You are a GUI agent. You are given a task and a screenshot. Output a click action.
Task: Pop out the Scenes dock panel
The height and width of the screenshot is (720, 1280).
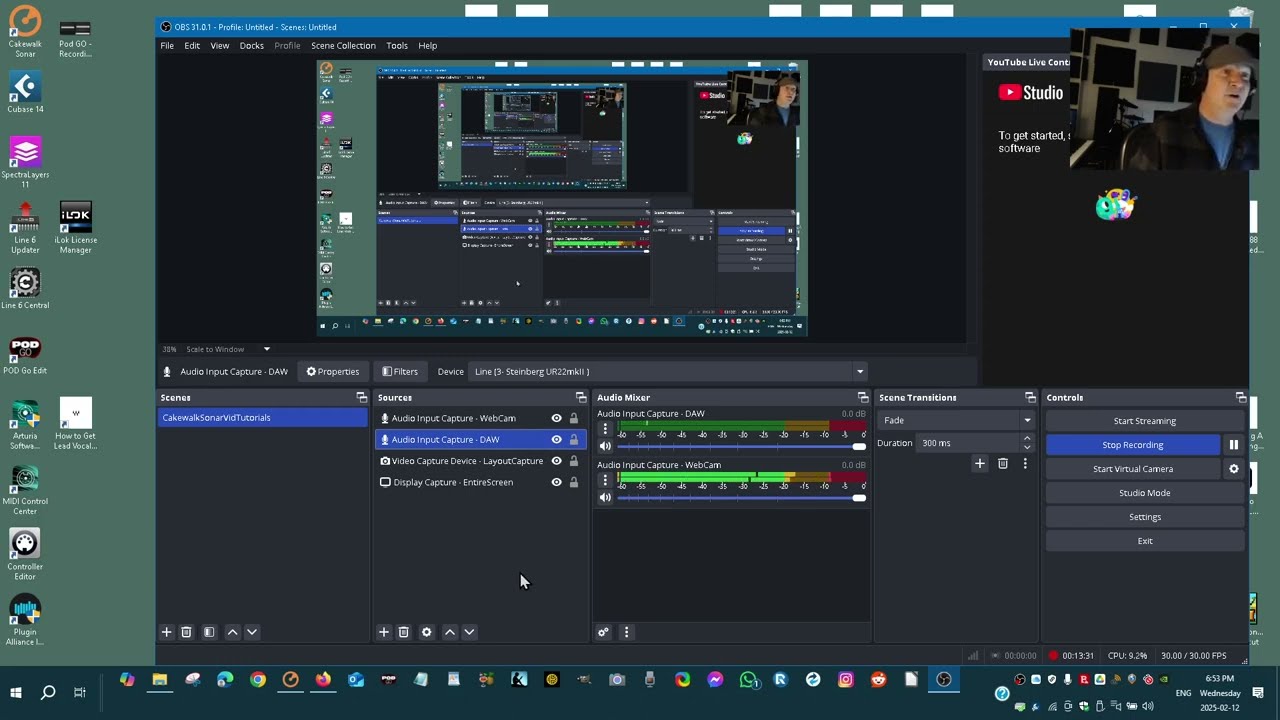(362, 398)
